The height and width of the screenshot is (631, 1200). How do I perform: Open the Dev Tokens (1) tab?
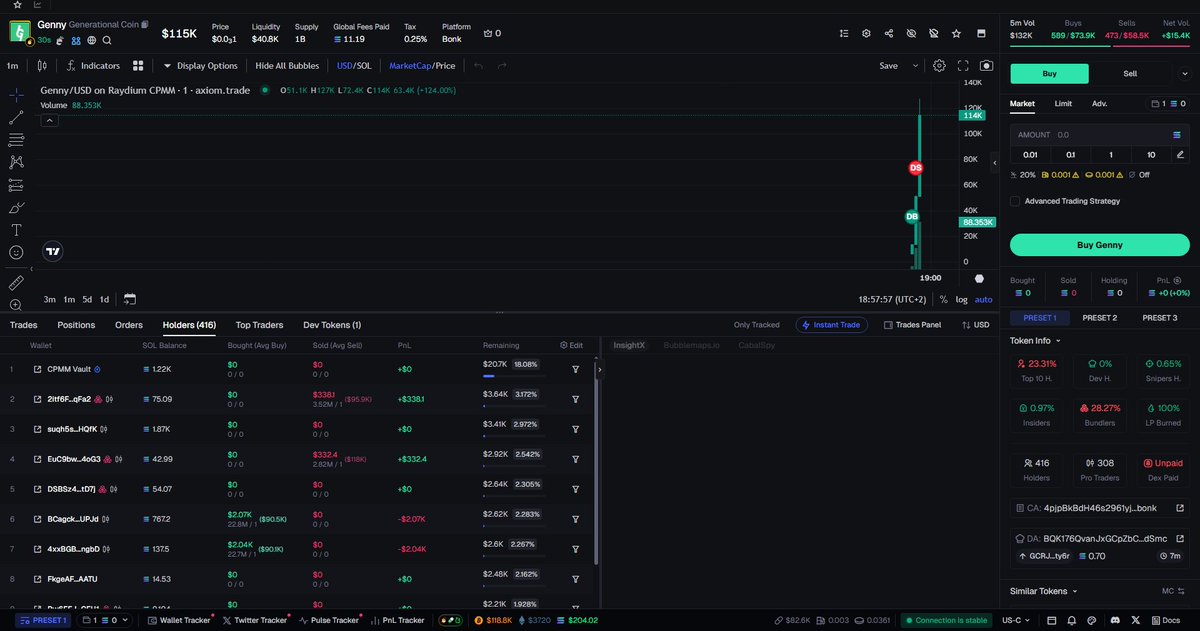point(332,325)
